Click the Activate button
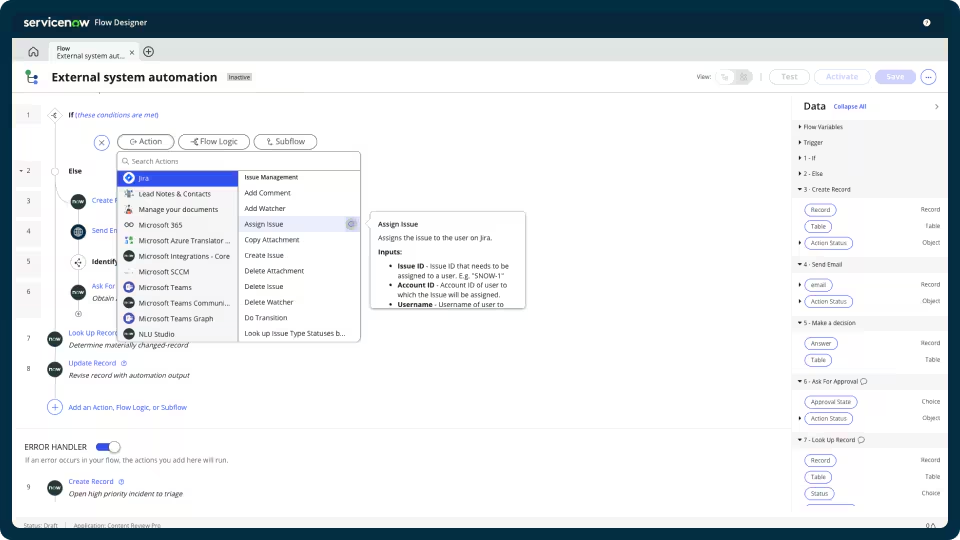This screenshot has height=540, width=960. (x=842, y=77)
